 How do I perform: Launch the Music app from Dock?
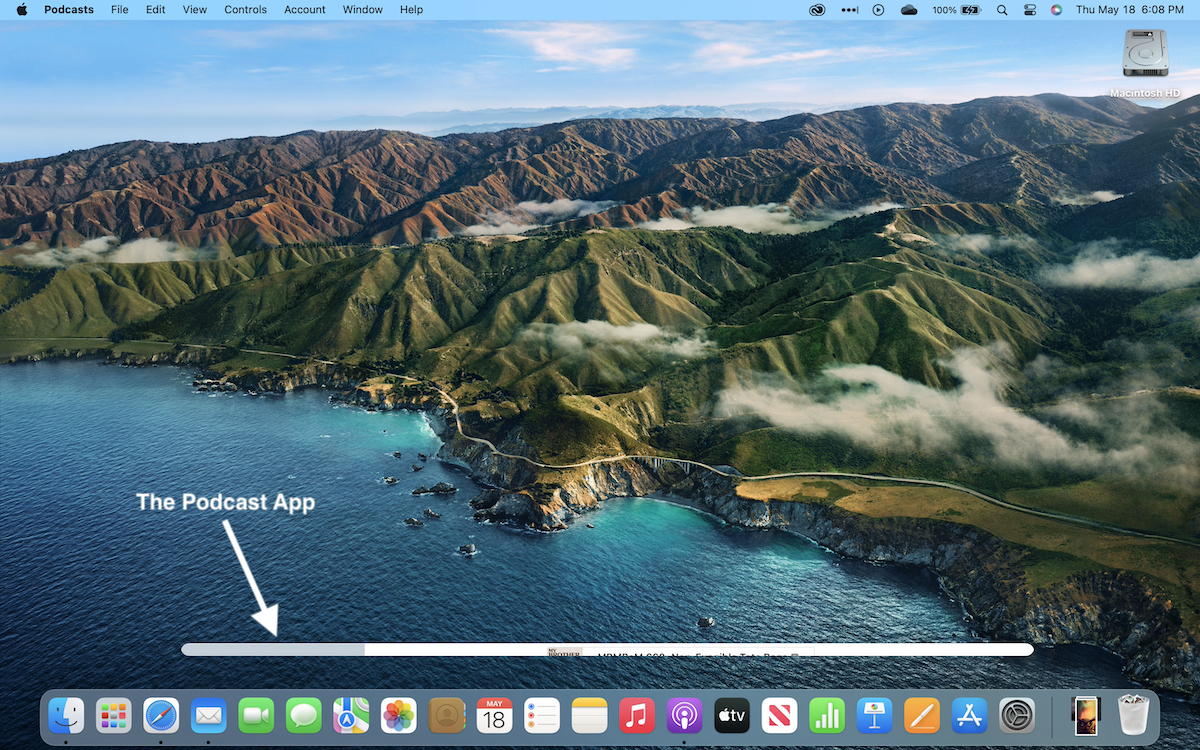(637, 716)
